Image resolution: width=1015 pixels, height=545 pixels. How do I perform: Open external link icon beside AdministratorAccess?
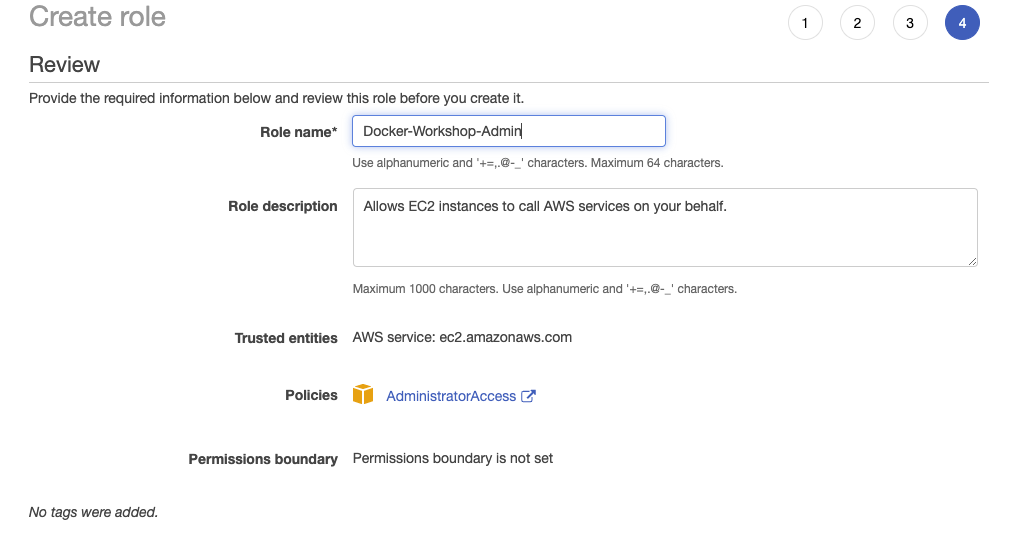tap(528, 396)
